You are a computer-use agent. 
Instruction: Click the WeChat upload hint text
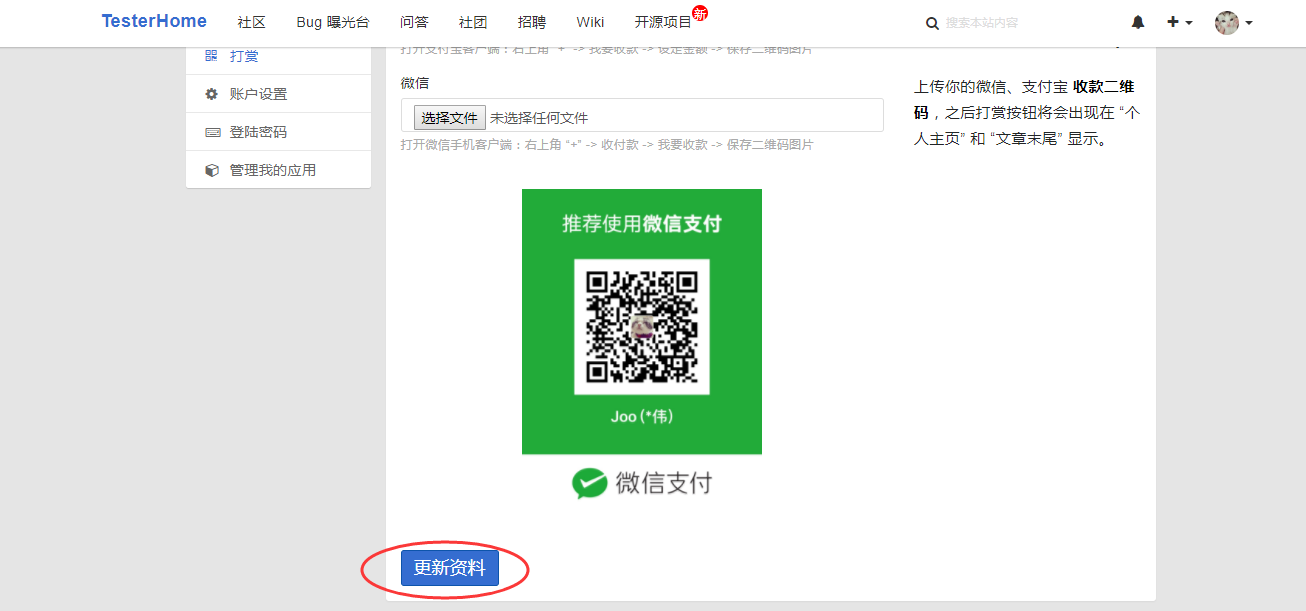(x=607, y=145)
